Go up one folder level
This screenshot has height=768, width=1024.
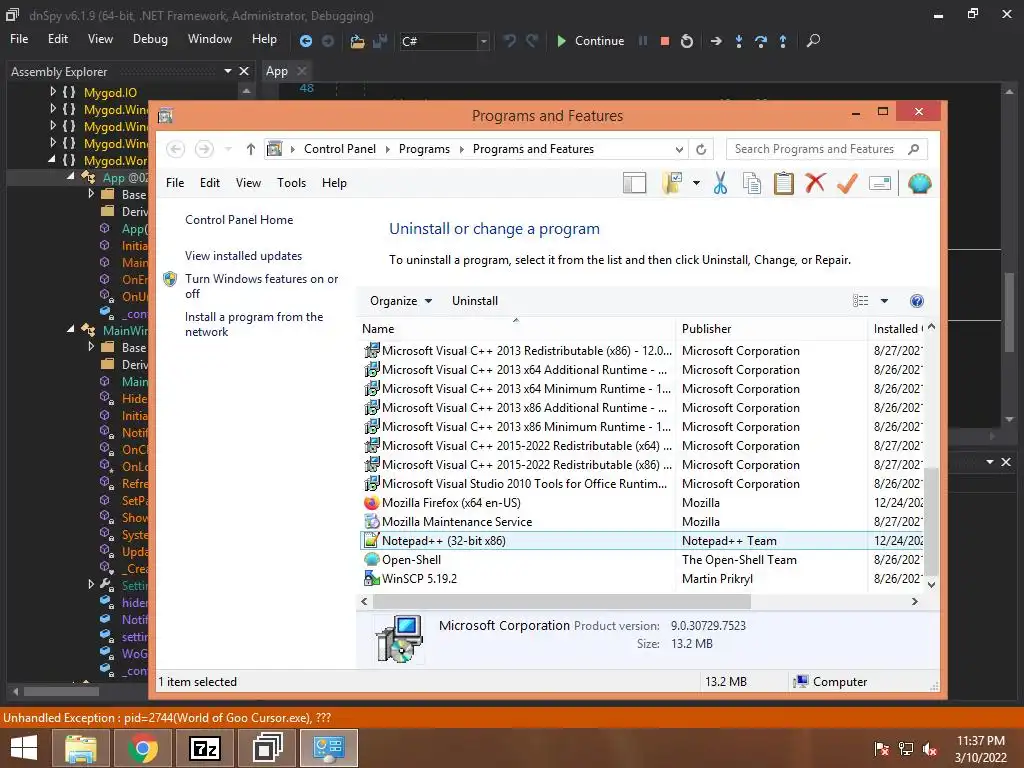[250, 149]
